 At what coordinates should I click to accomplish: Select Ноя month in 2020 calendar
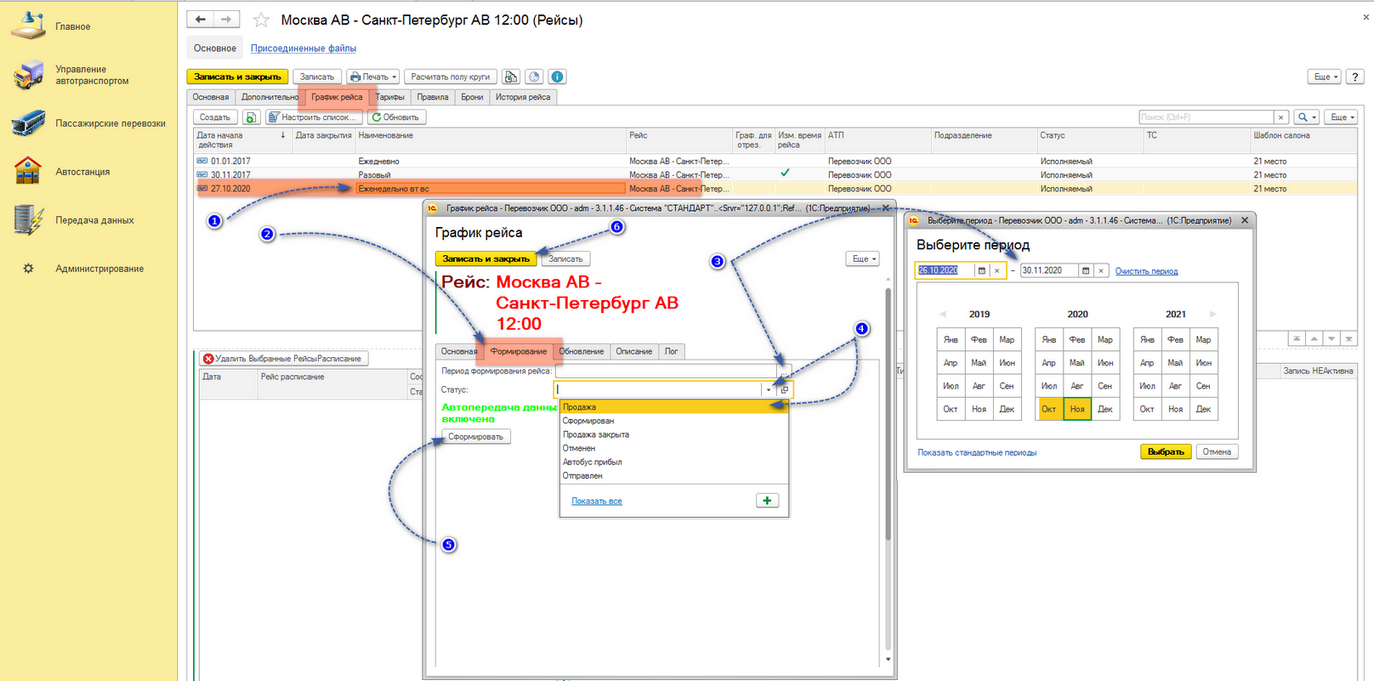[1077, 410]
